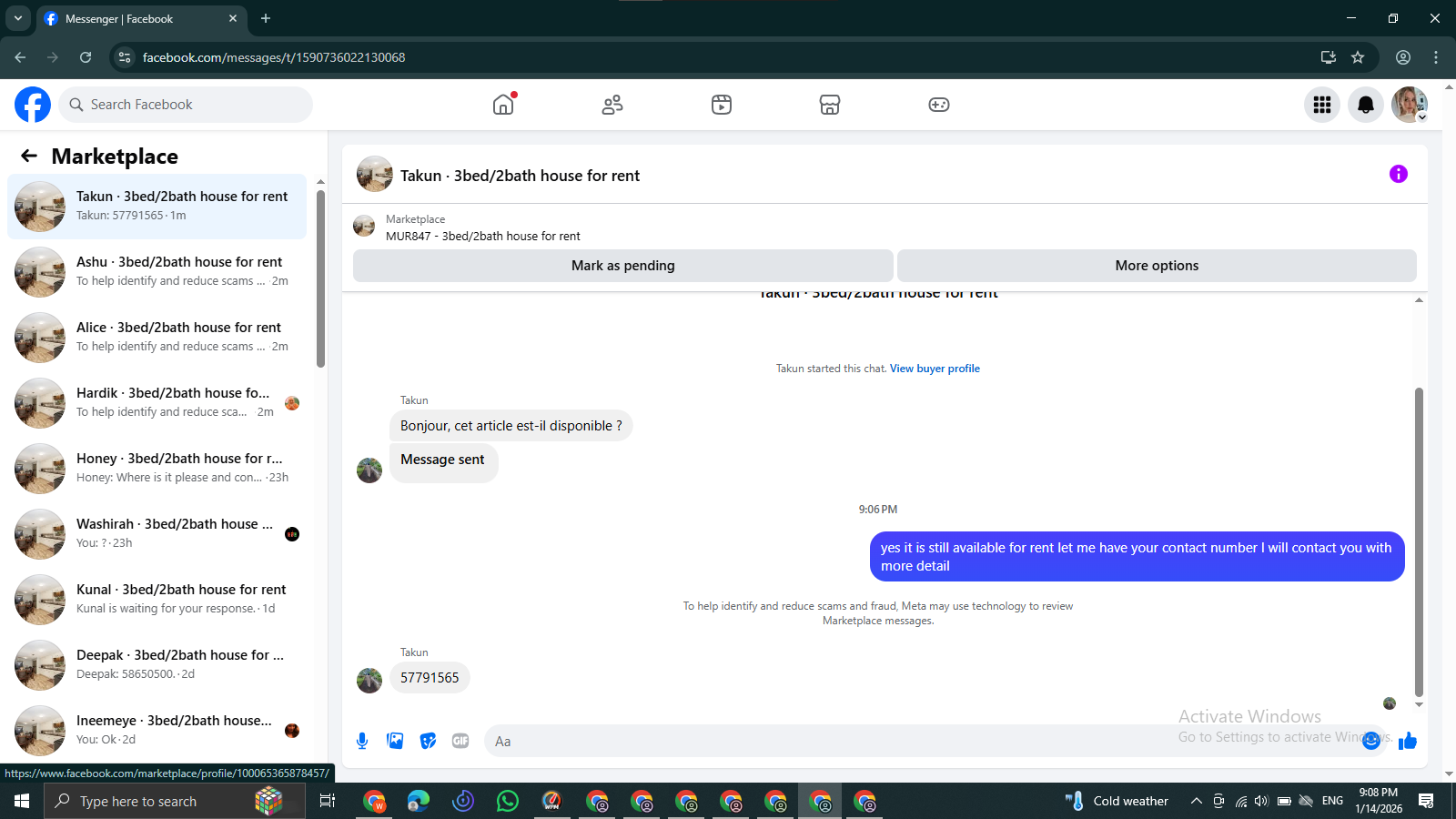Choose a GIF with the GIF icon

point(460,741)
